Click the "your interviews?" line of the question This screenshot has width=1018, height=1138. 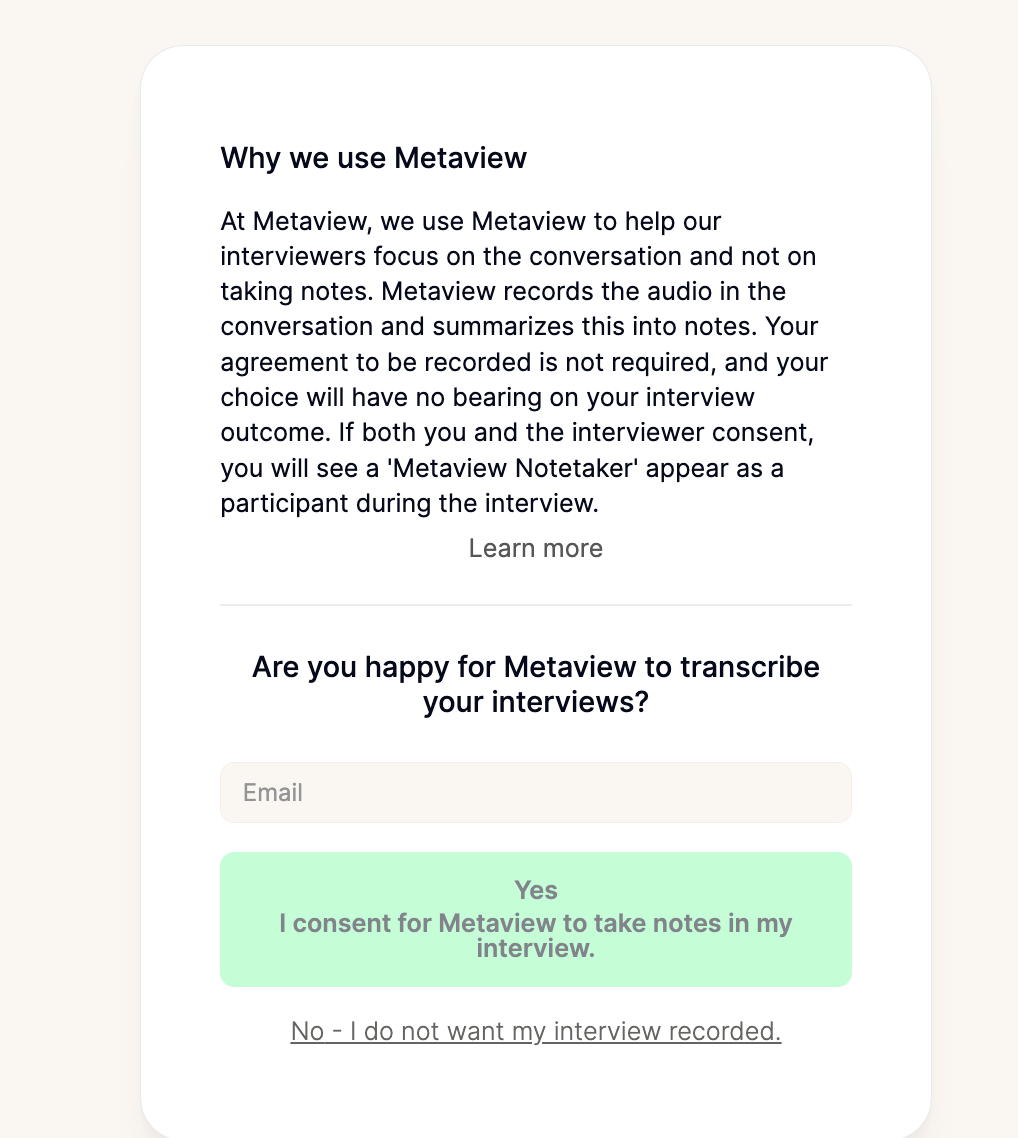tap(535, 702)
